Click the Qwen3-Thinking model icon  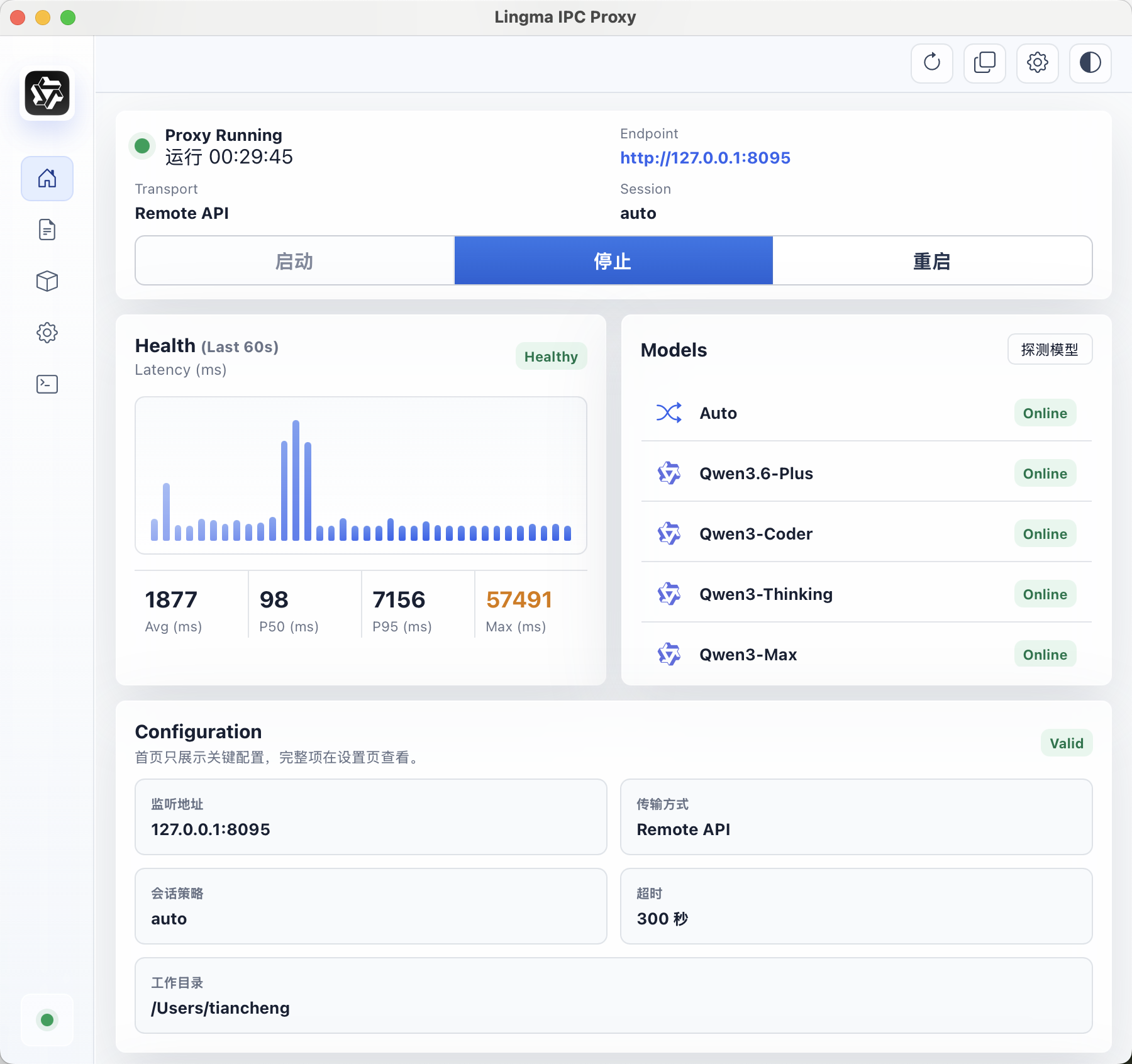669,594
